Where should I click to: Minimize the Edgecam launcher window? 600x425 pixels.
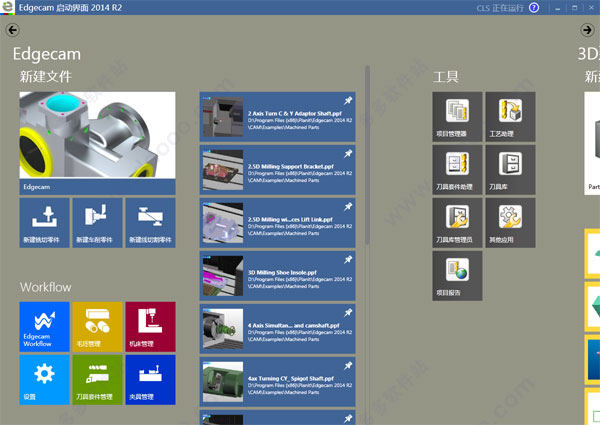click(x=558, y=8)
